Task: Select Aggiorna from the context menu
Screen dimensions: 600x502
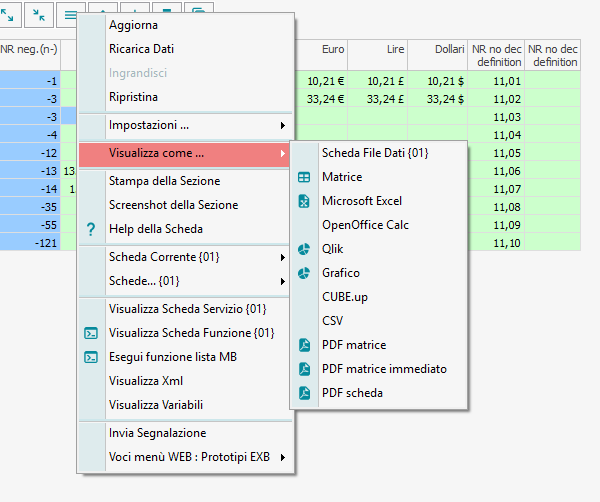Action: point(133,25)
